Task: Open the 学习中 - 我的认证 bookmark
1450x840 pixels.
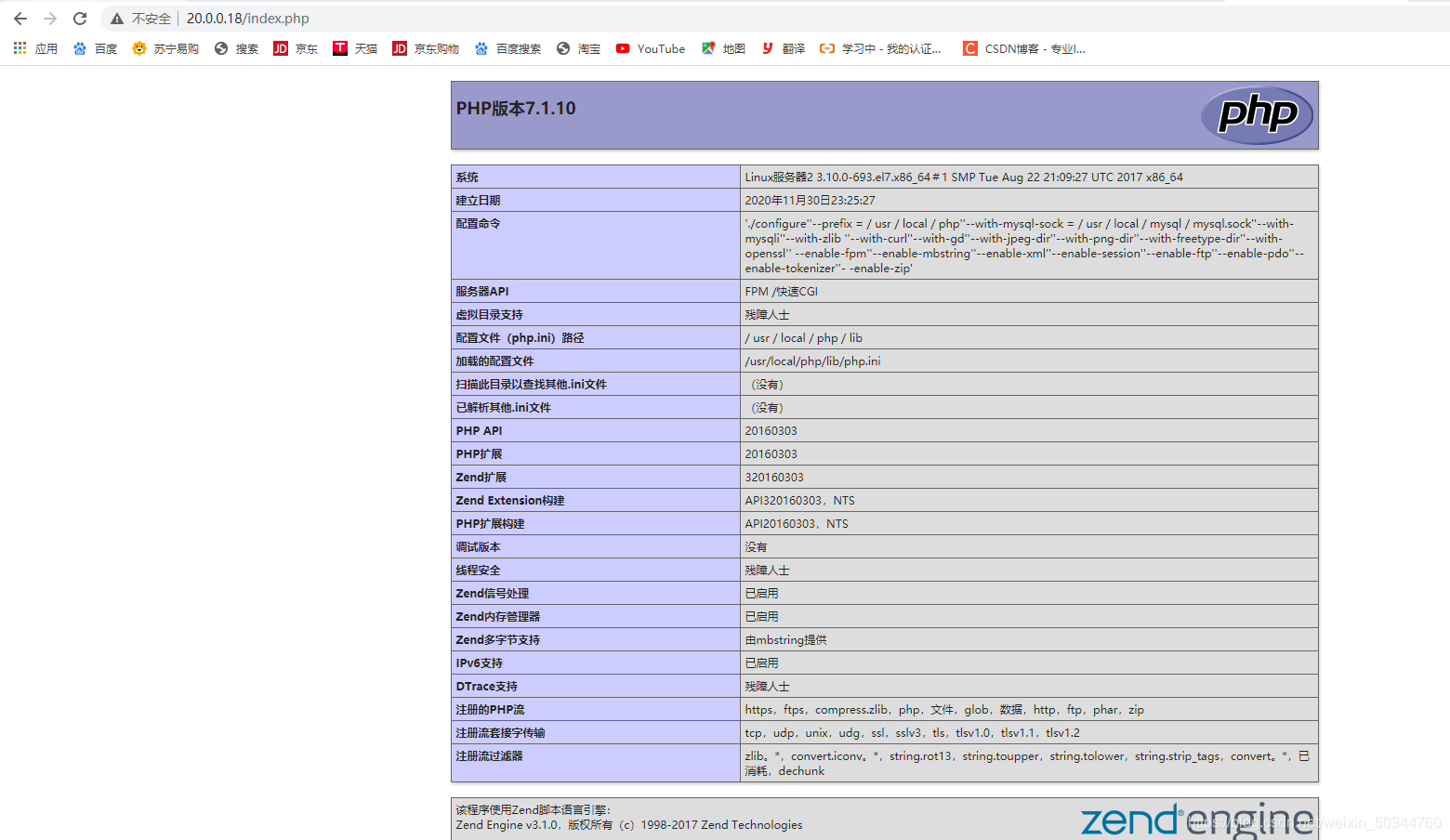Action: 880,48
